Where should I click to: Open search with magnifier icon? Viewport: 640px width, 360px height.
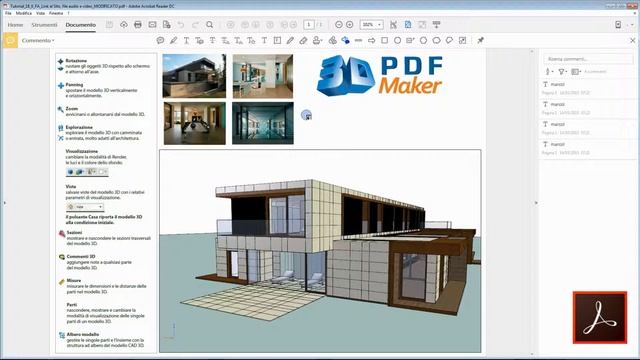(209, 25)
